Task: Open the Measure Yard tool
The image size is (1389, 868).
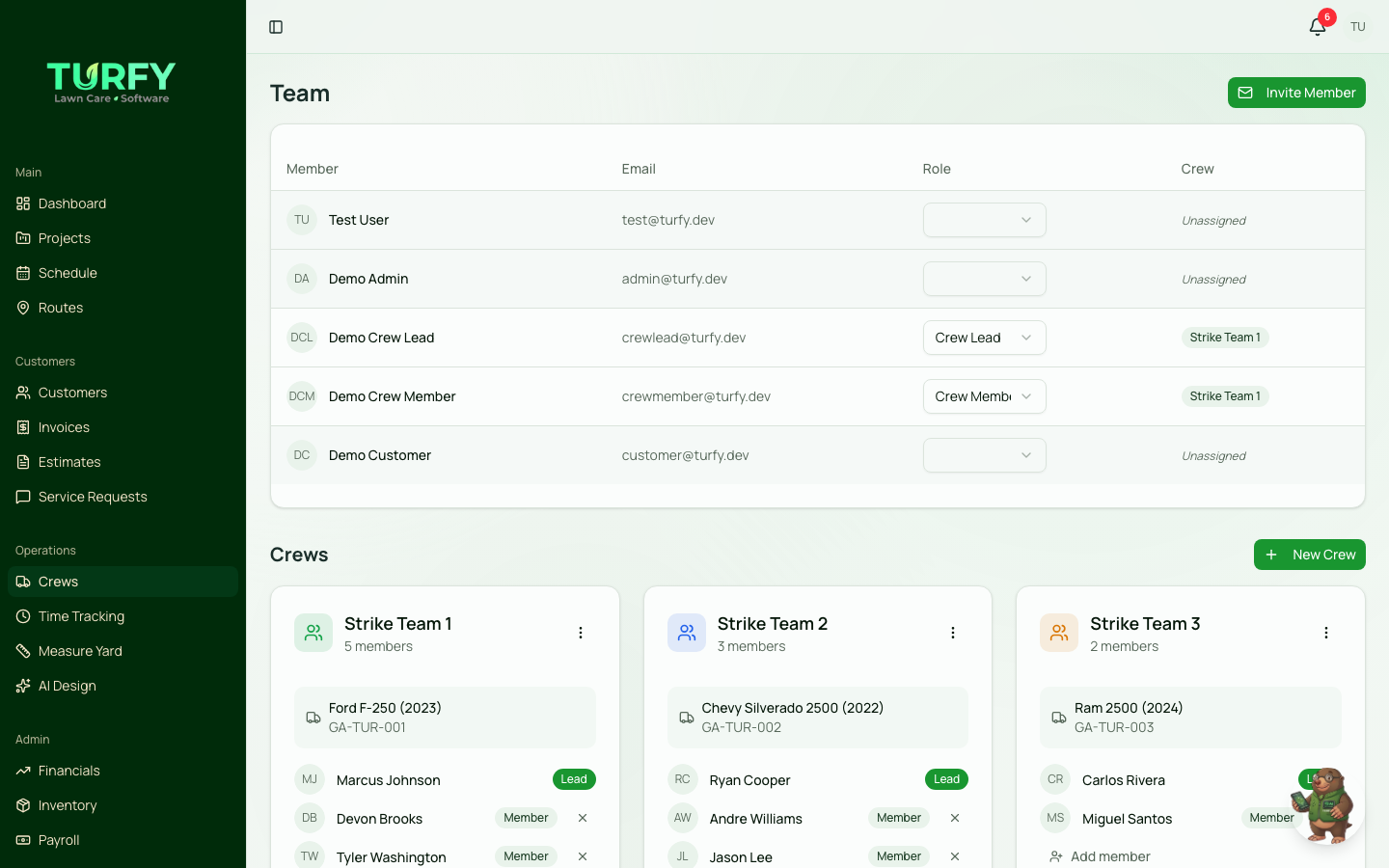Action: coord(123,651)
